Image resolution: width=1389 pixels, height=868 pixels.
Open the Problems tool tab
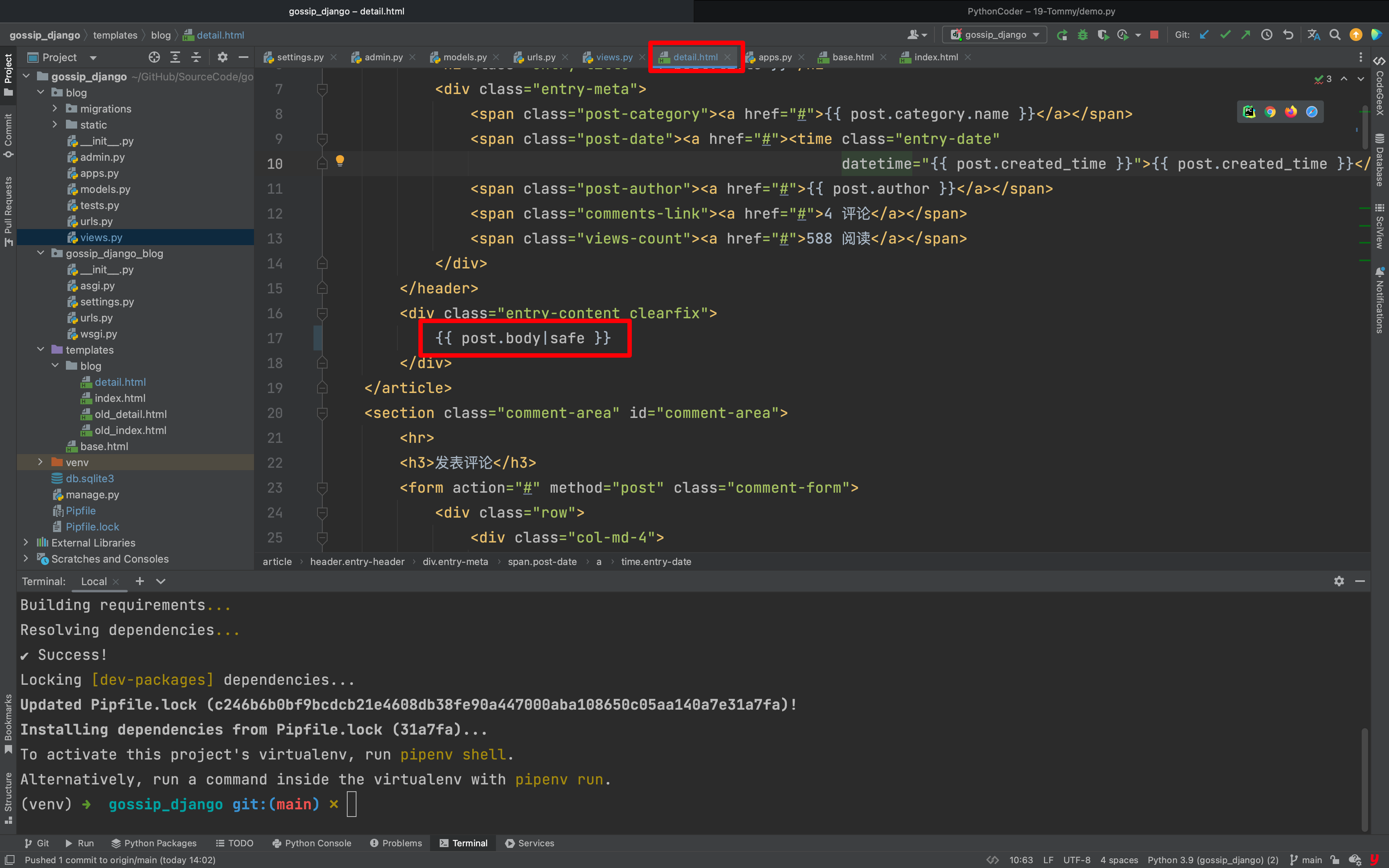pos(396,843)
